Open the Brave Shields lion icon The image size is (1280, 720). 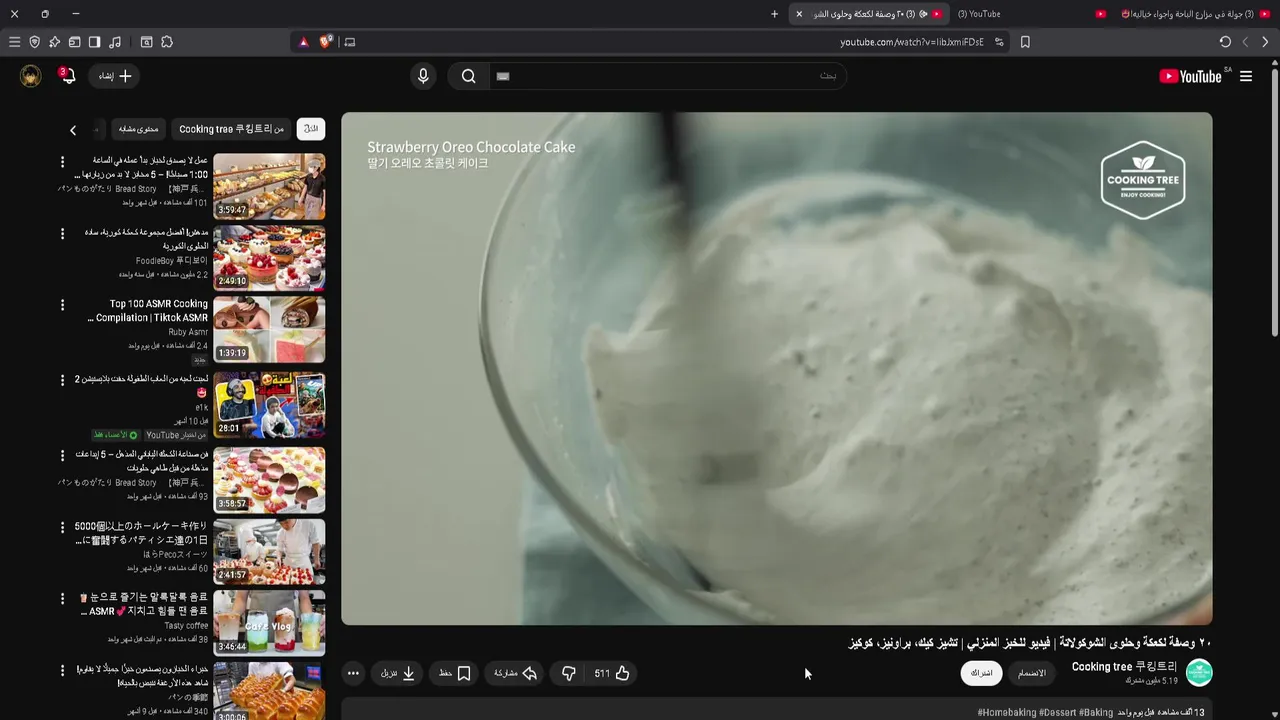pos(326,42)
